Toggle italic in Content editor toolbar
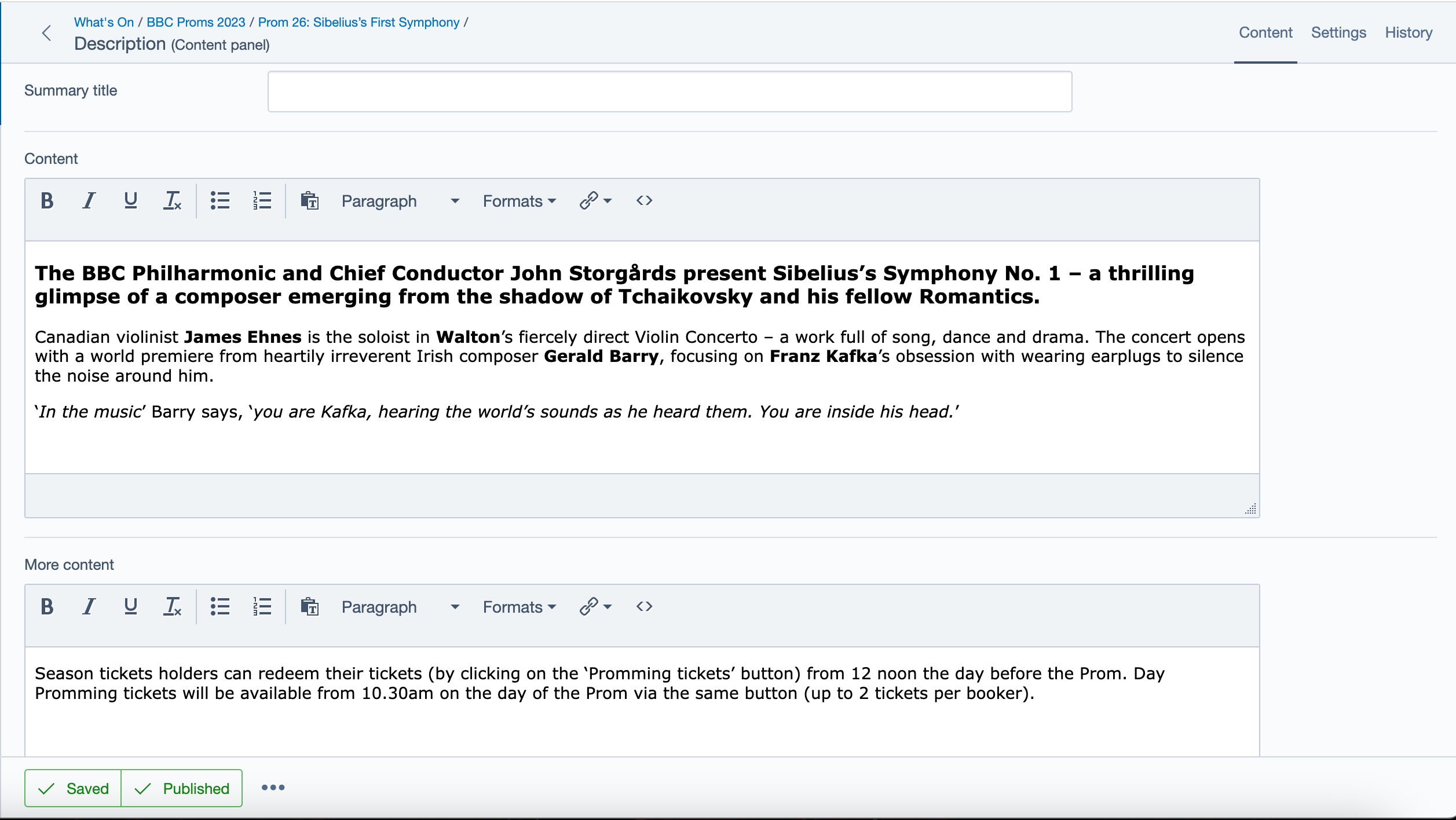 coord(89,201)
